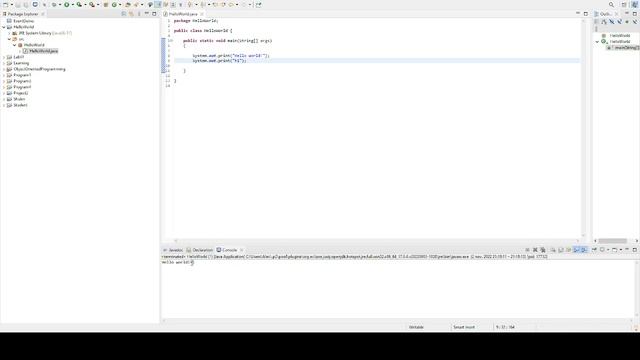Collapse All in Package Explorer toolbar
This screenshot has width=640, height=360.
[x=124, y=14]
